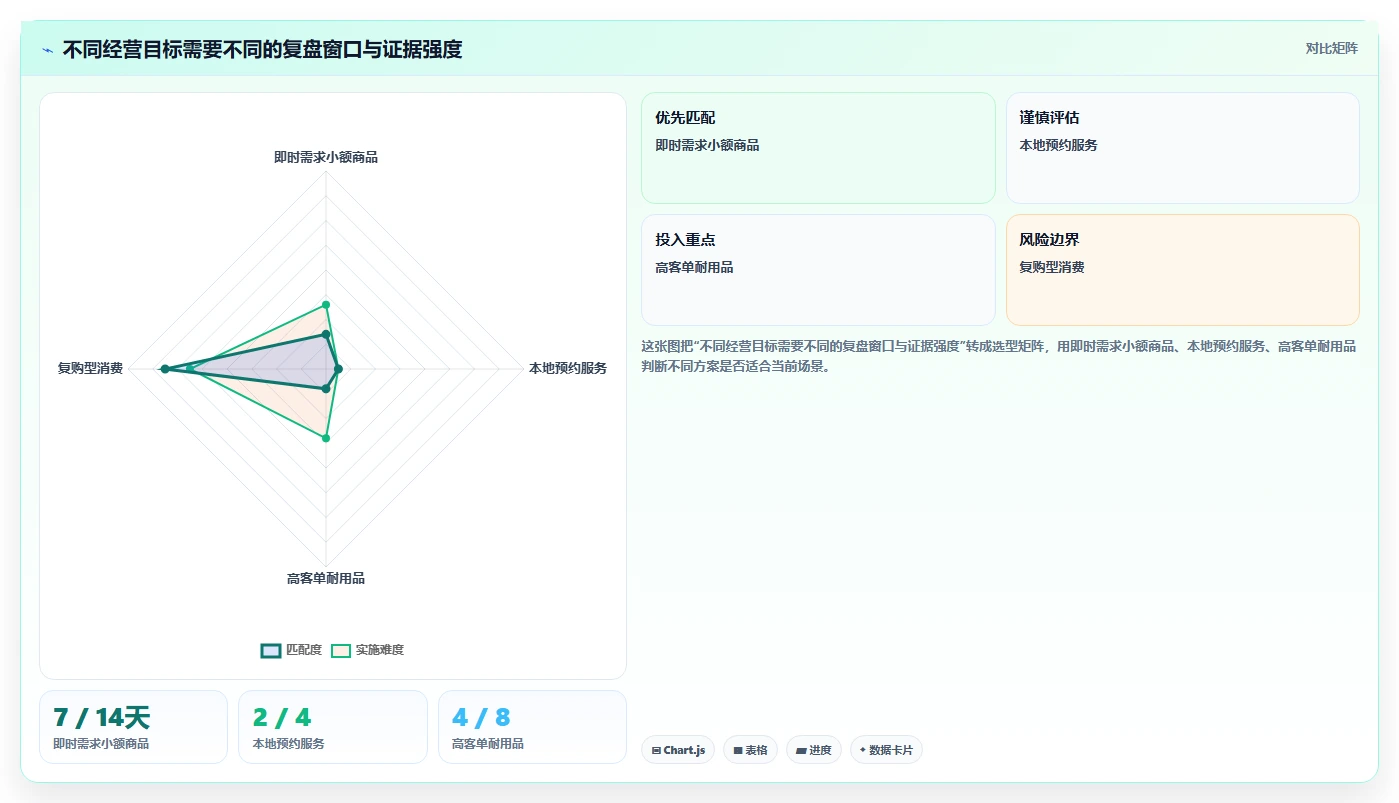
Task: Select the 优先匹配 card
Action: (818, 148)
